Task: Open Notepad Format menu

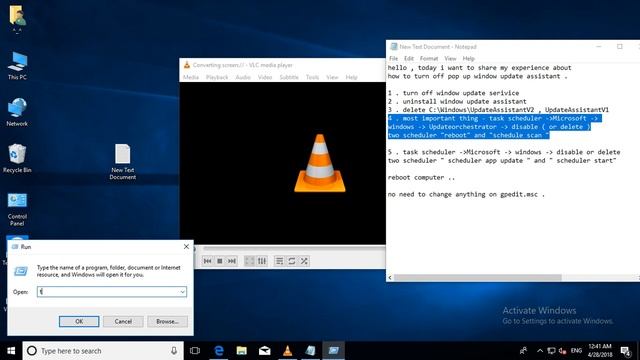Action: coord(429,59)
